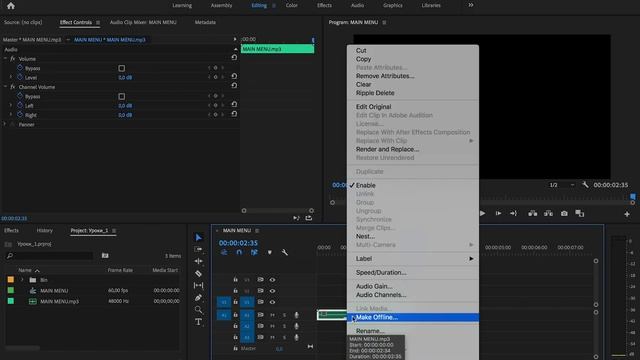
Task: Open playback resolution dropdown 1/2
Action: click(x=562, y=185)
